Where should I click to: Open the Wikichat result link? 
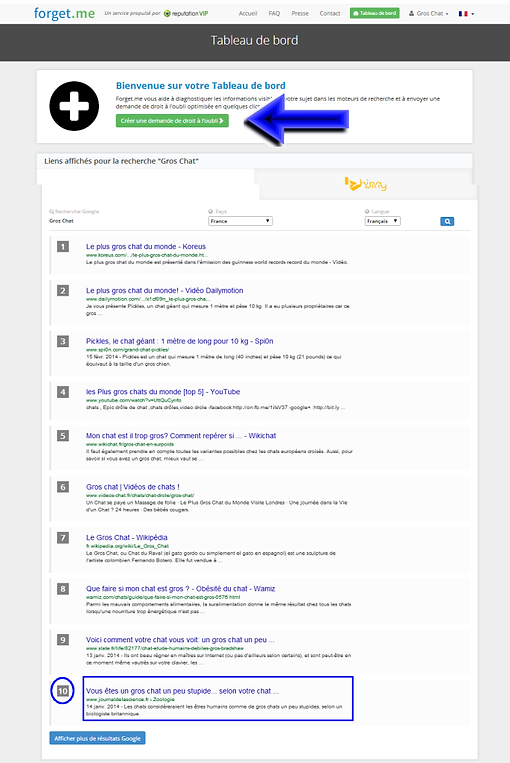(181, 436)
